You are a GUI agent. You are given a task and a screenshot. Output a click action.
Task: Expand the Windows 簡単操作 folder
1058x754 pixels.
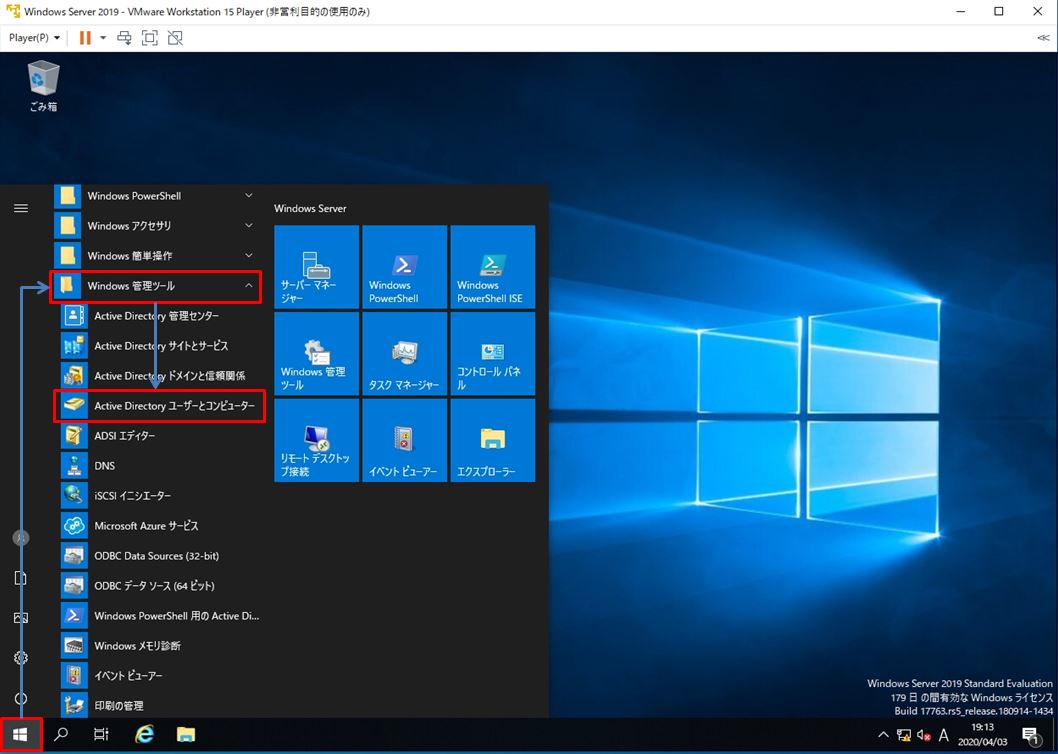(157, 256)
